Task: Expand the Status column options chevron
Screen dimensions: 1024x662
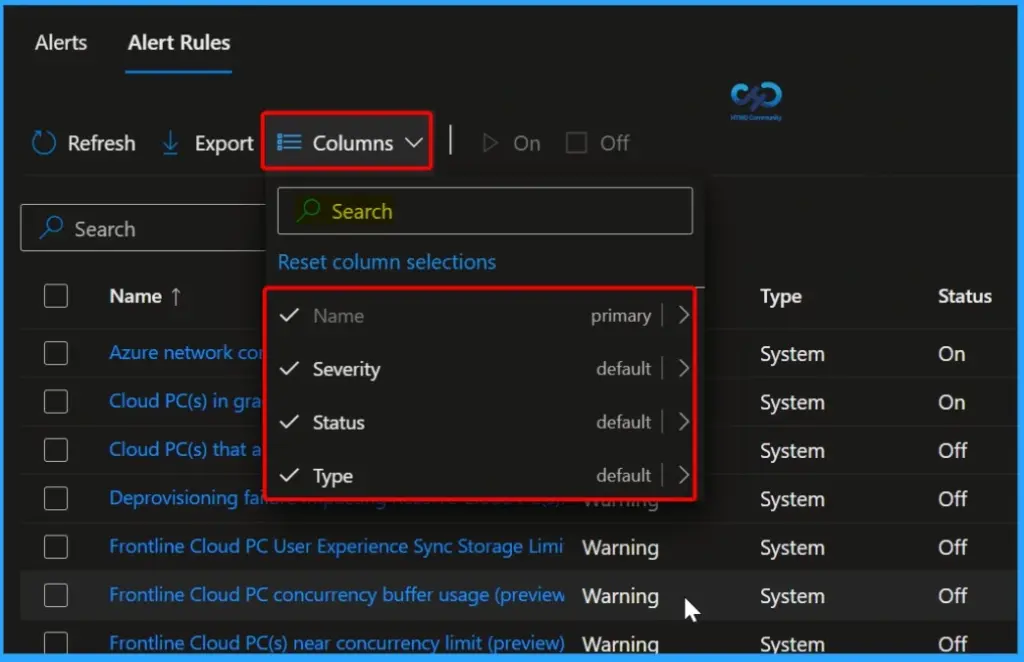Action: coord(683,422)
